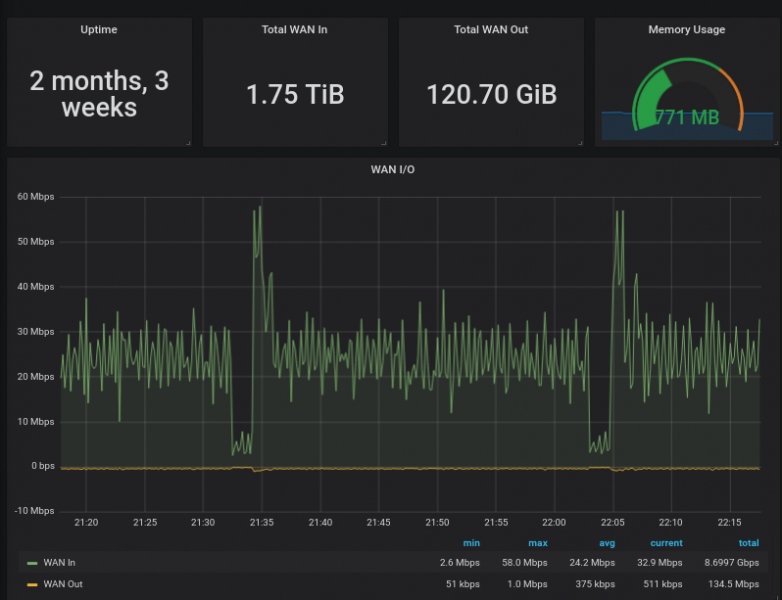The height and width of the screenshot is (600, 782).
Task: Toggle the WAN In series in legend
Action: pyautogui.click(x=59, y=563)
